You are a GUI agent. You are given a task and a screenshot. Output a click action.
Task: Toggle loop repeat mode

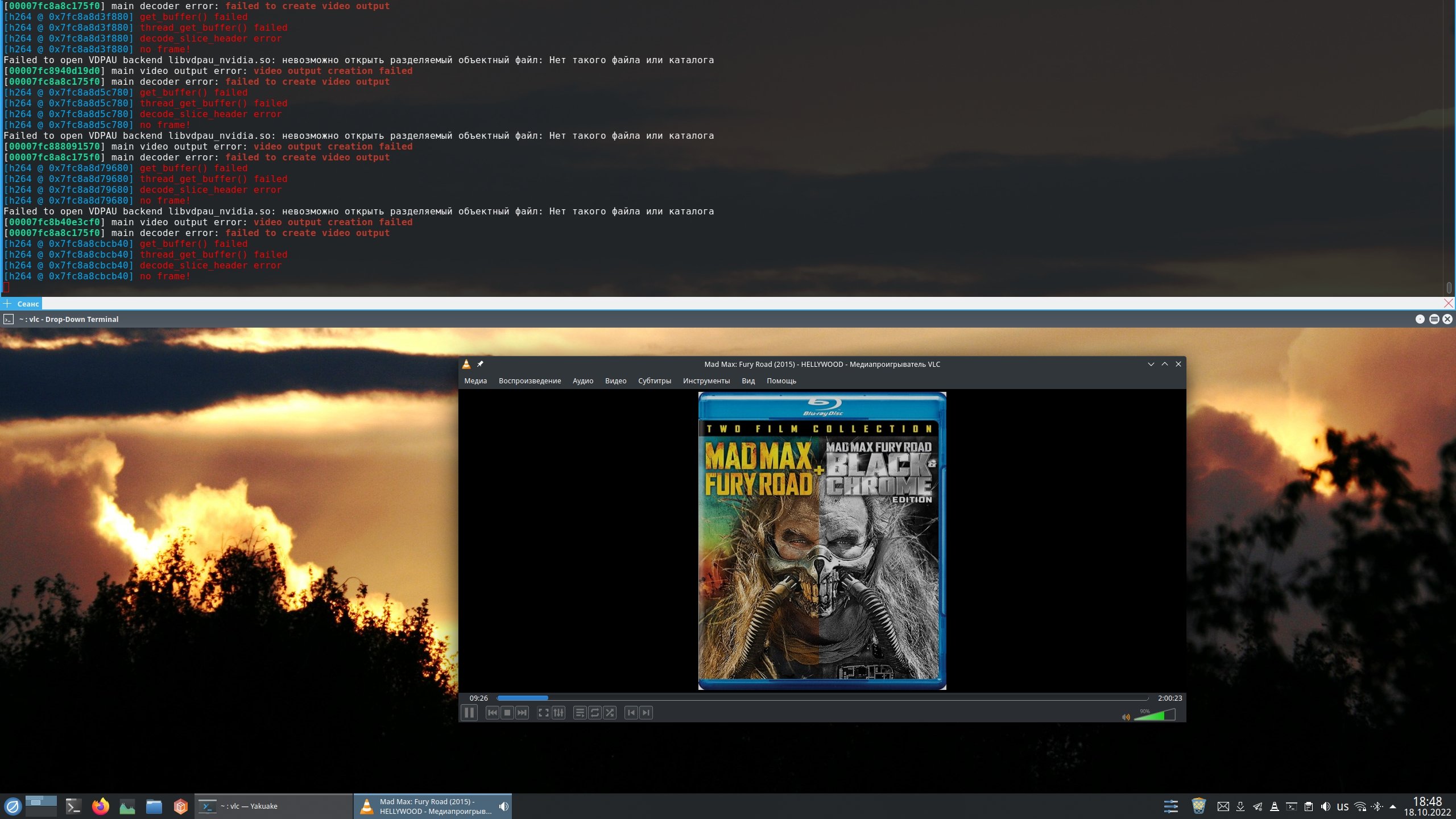(595, 713)
